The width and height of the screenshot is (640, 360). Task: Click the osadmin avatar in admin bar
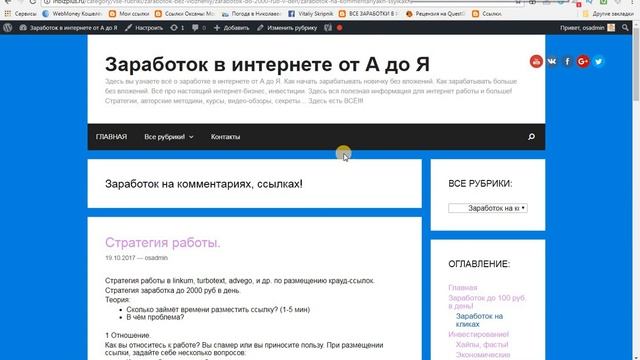tap(611, 28)
